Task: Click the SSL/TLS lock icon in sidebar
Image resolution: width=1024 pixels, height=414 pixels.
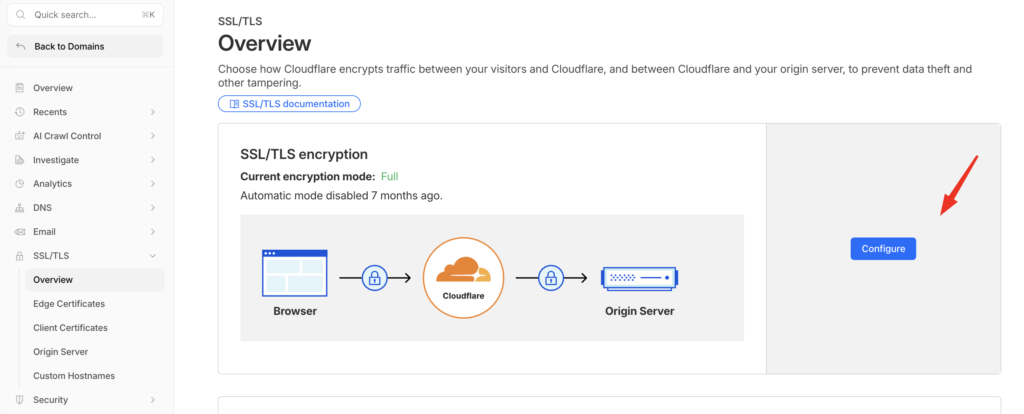Action: (20, 256)
